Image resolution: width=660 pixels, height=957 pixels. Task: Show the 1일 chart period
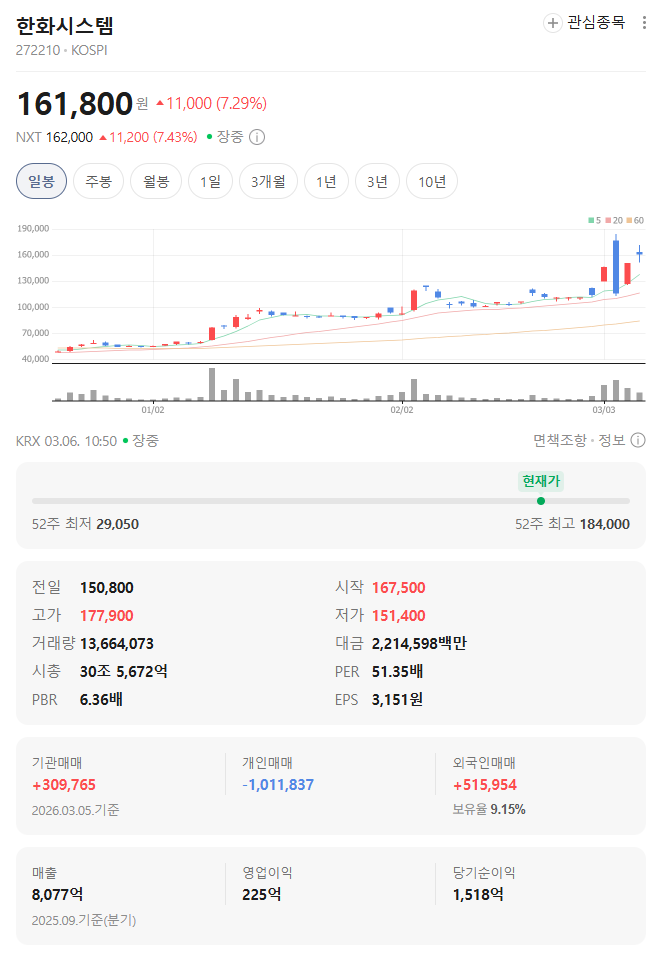pyautogui.click(x=211, y=181)
